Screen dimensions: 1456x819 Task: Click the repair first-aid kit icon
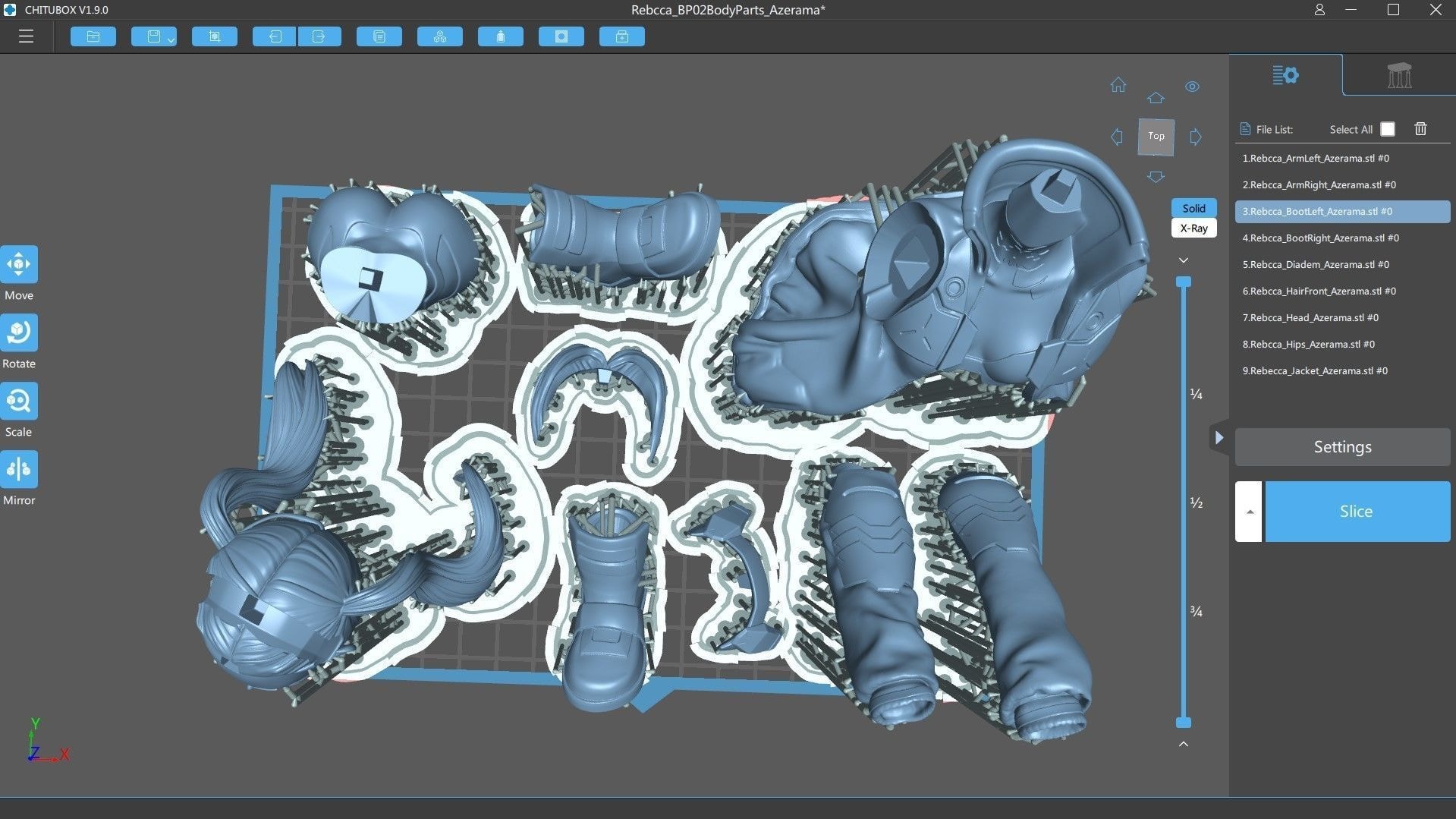(x=622, y=36)
